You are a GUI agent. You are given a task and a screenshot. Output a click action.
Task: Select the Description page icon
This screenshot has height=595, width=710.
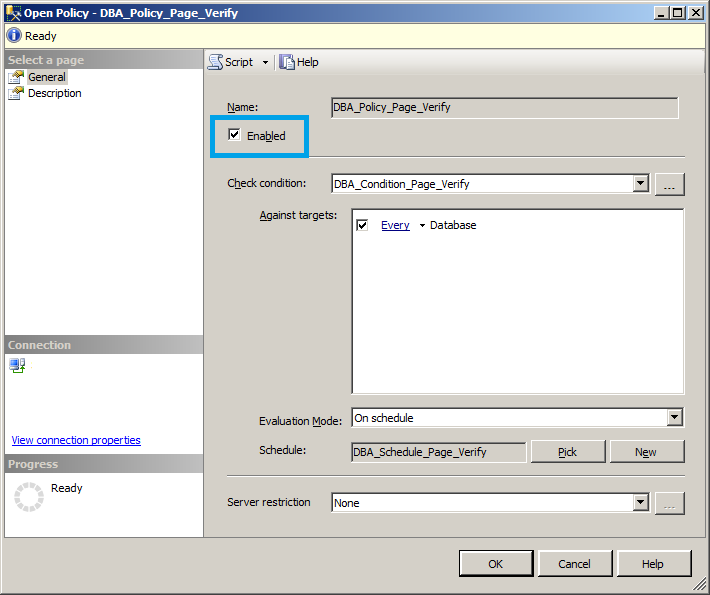16,94
